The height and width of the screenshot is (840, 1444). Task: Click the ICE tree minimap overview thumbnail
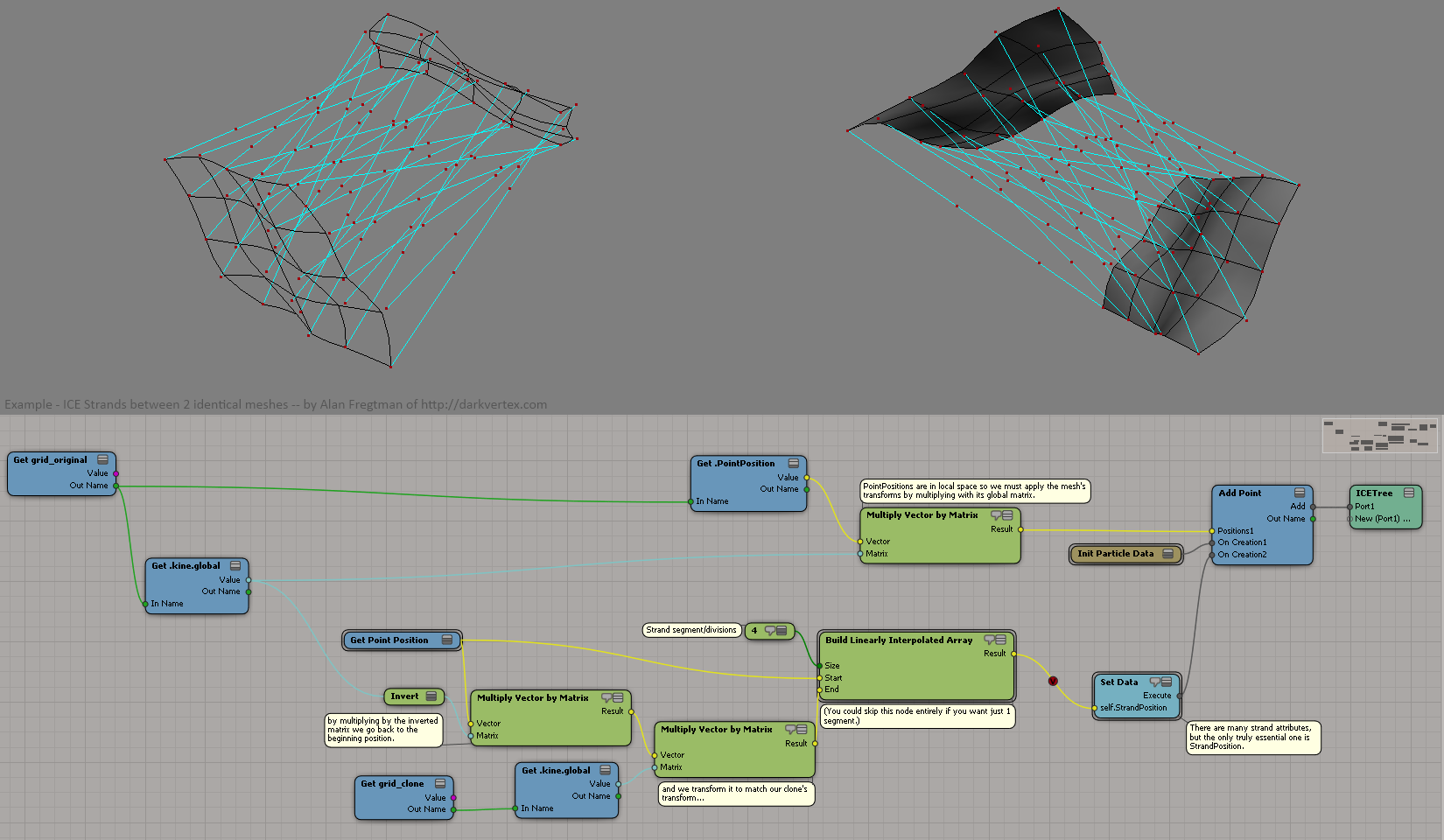[1379, 436]
